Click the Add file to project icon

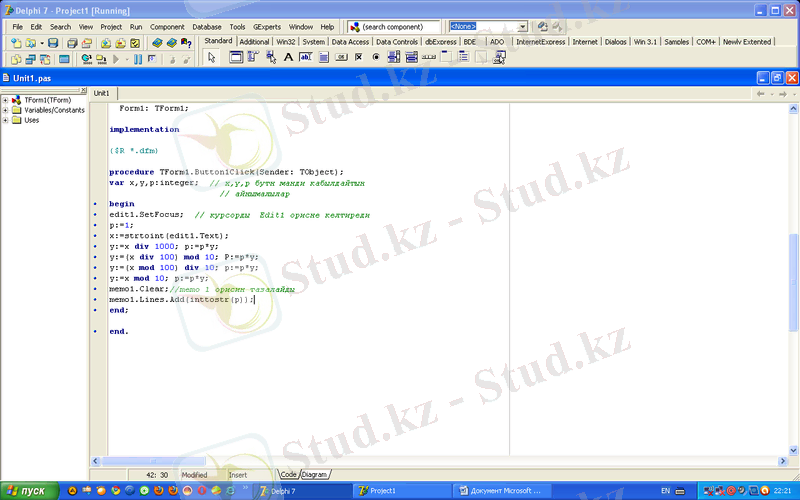tap(106, 43)
